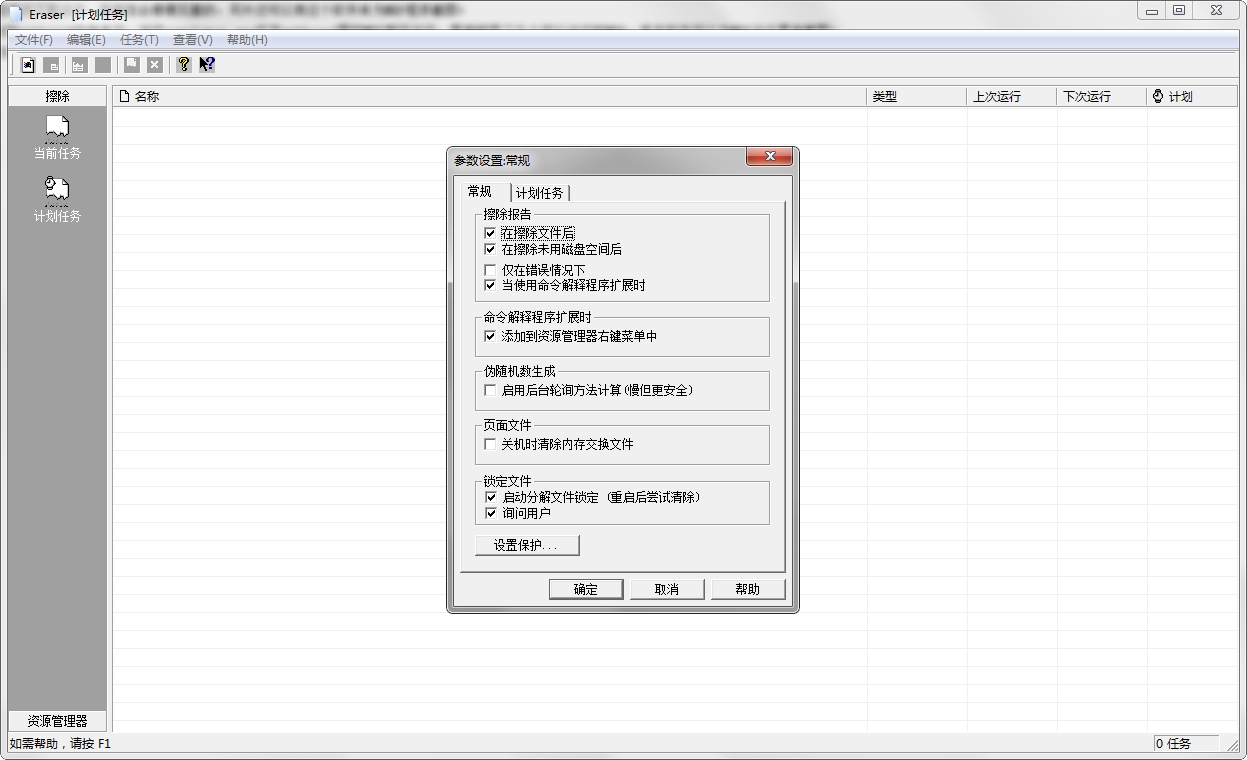Click the What's This context help icon
This screenshot has width=1247, height=760.
(207, 65)
